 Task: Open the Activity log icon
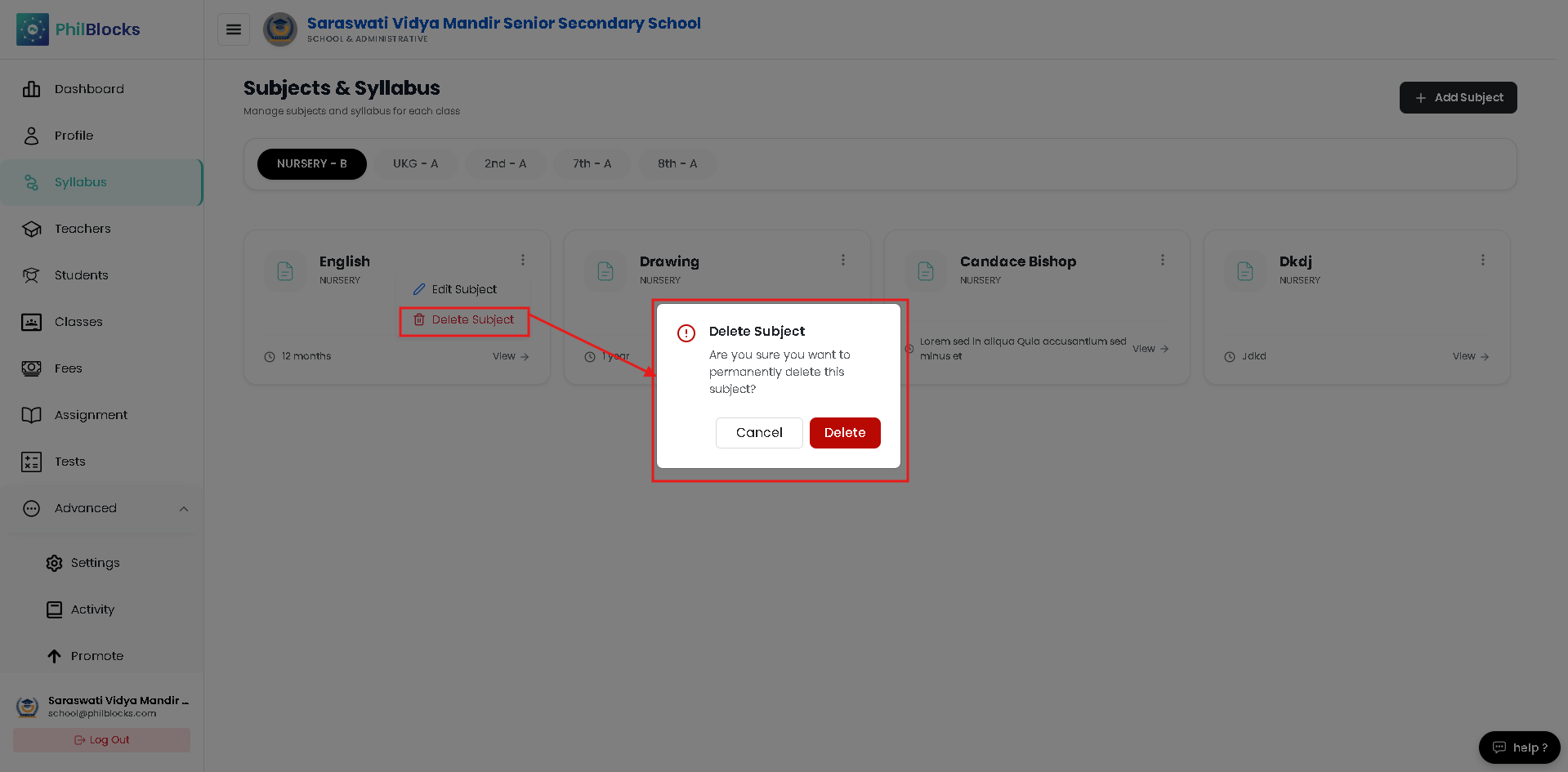tap(55, 609)
